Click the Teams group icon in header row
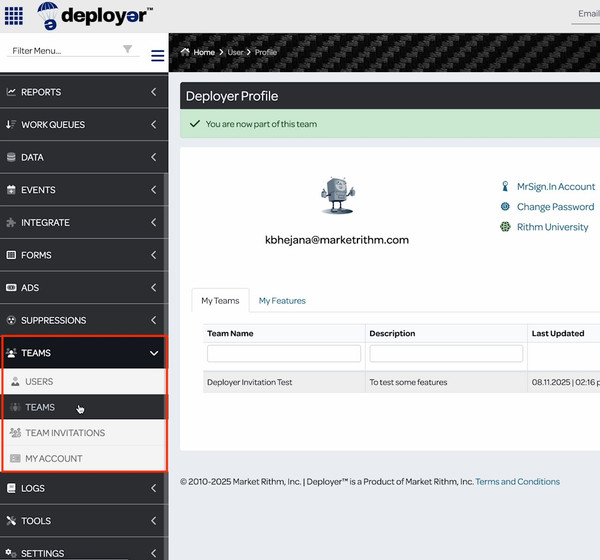Image resolution: width=600 pixels, height=560 pixels. point(11,353)
